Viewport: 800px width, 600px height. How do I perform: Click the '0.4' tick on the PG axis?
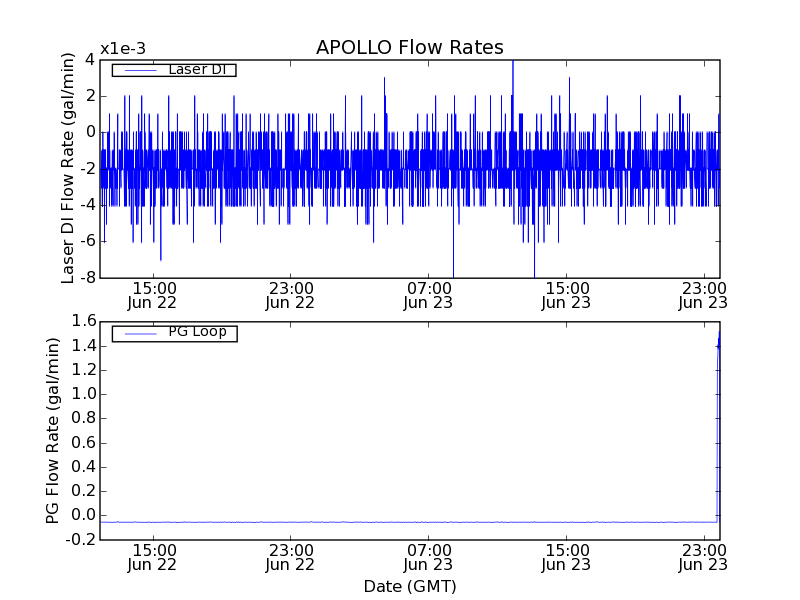coord(83,467)
